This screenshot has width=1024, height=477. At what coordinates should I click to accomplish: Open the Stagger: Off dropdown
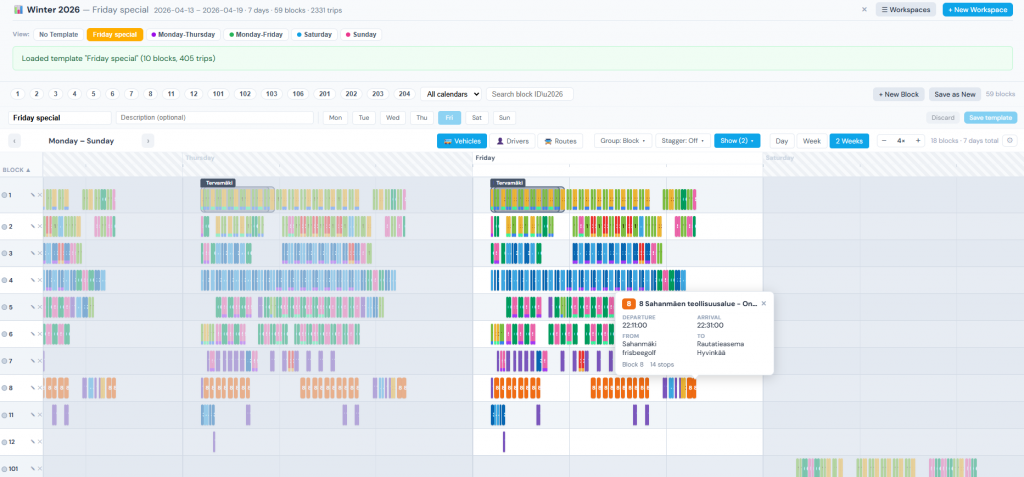tap(682, 141)
